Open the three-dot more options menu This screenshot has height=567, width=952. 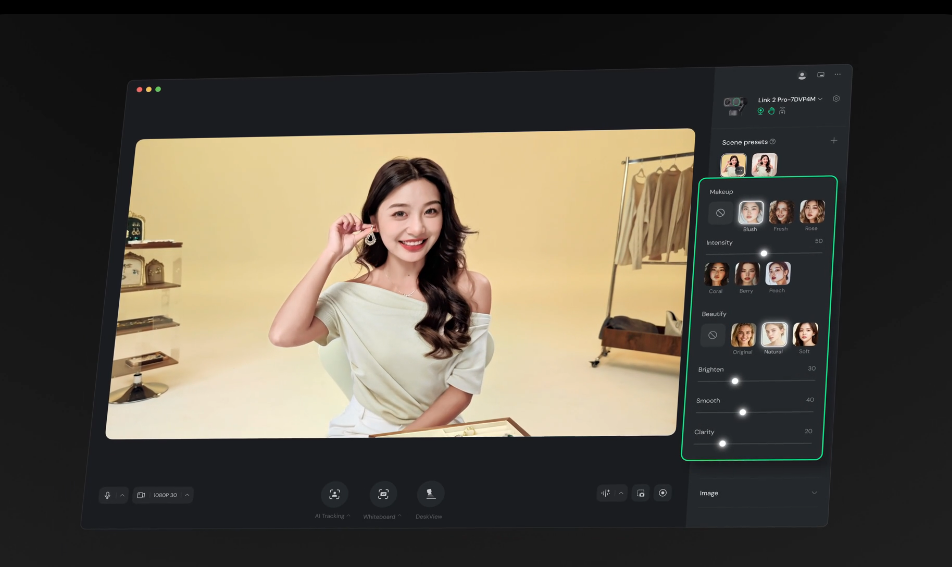[837, 75]
